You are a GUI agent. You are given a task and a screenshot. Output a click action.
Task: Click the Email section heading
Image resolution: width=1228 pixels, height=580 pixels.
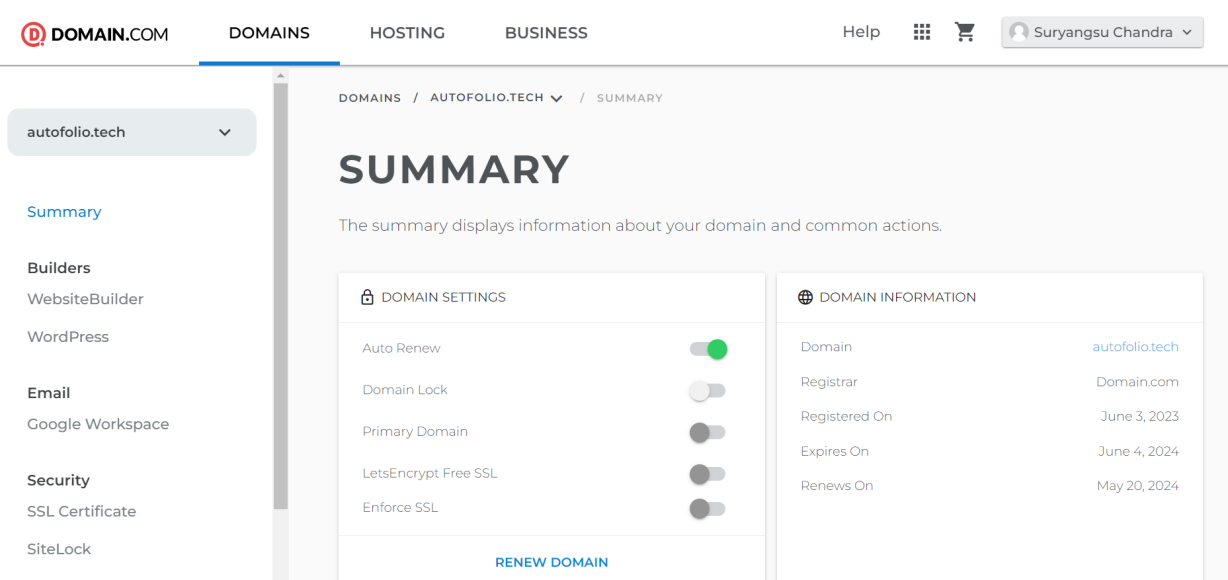pos(49,393)
